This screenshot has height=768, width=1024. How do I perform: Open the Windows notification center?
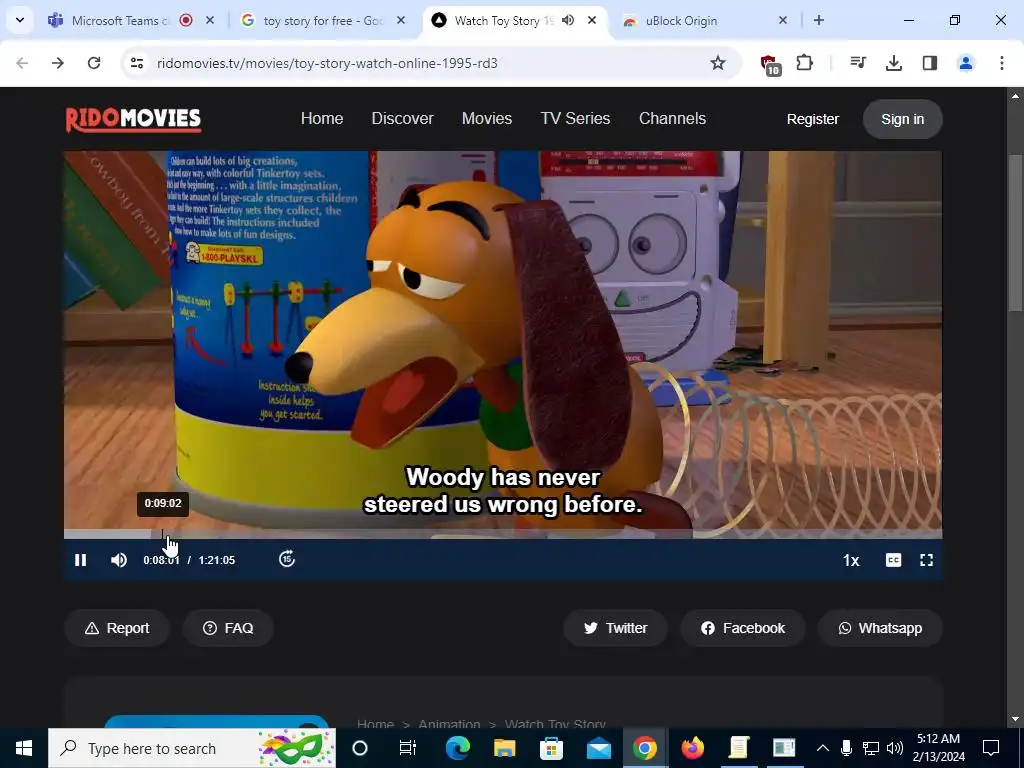click(991, 748)
